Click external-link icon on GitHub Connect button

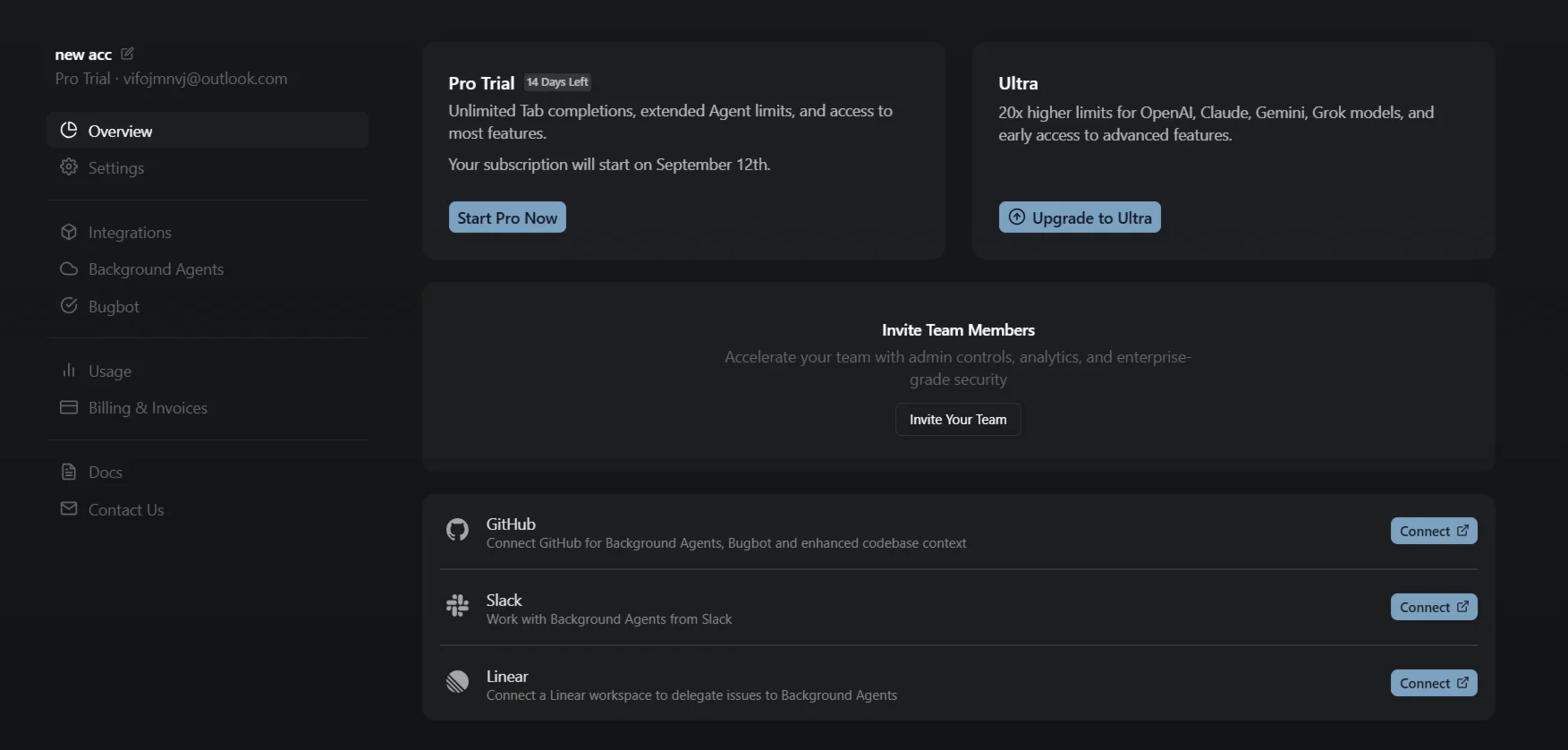(x=1462, y=531)
